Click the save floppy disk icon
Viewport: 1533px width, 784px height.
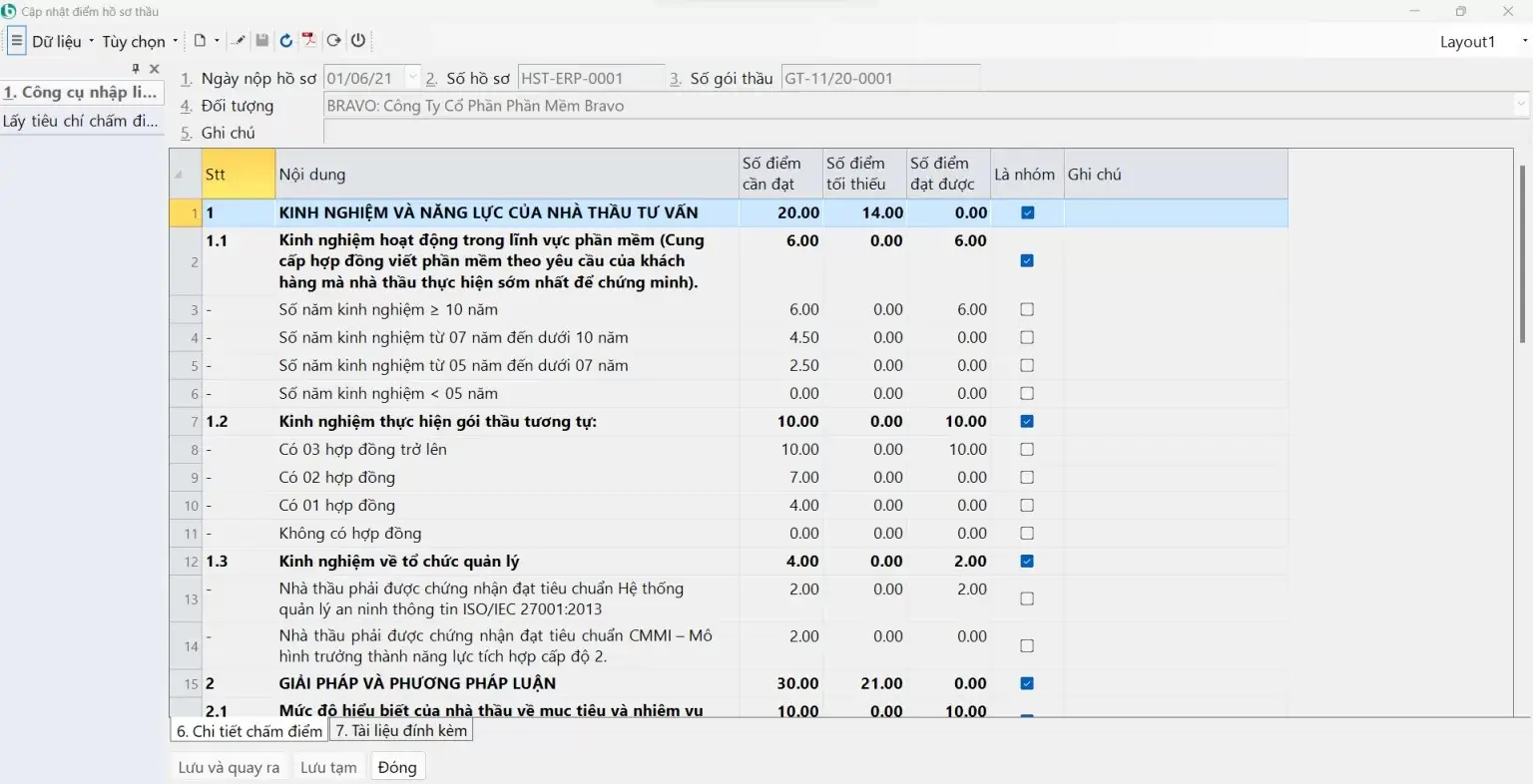click(261, 41)
